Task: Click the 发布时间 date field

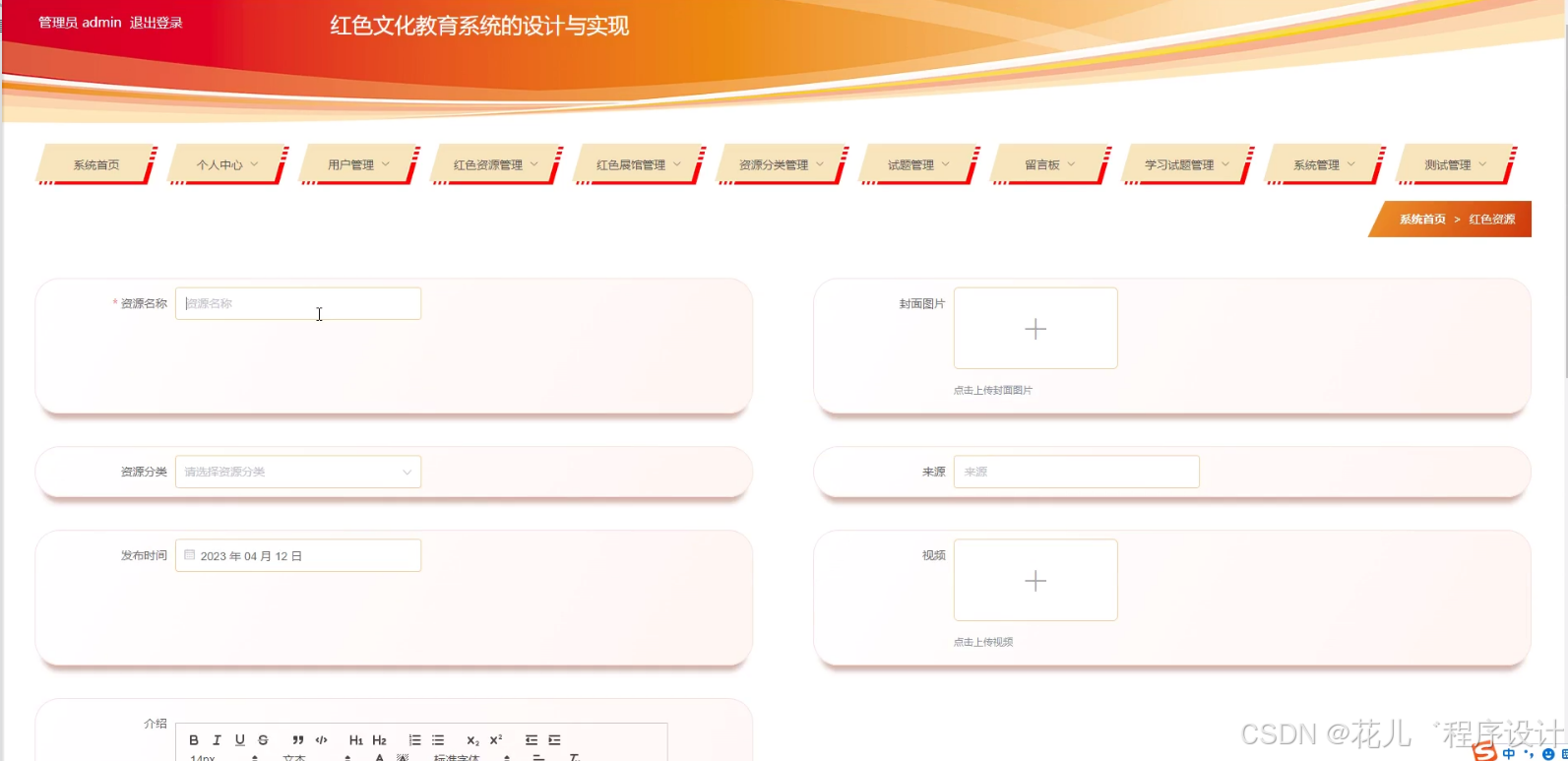Action: (298, 555)
